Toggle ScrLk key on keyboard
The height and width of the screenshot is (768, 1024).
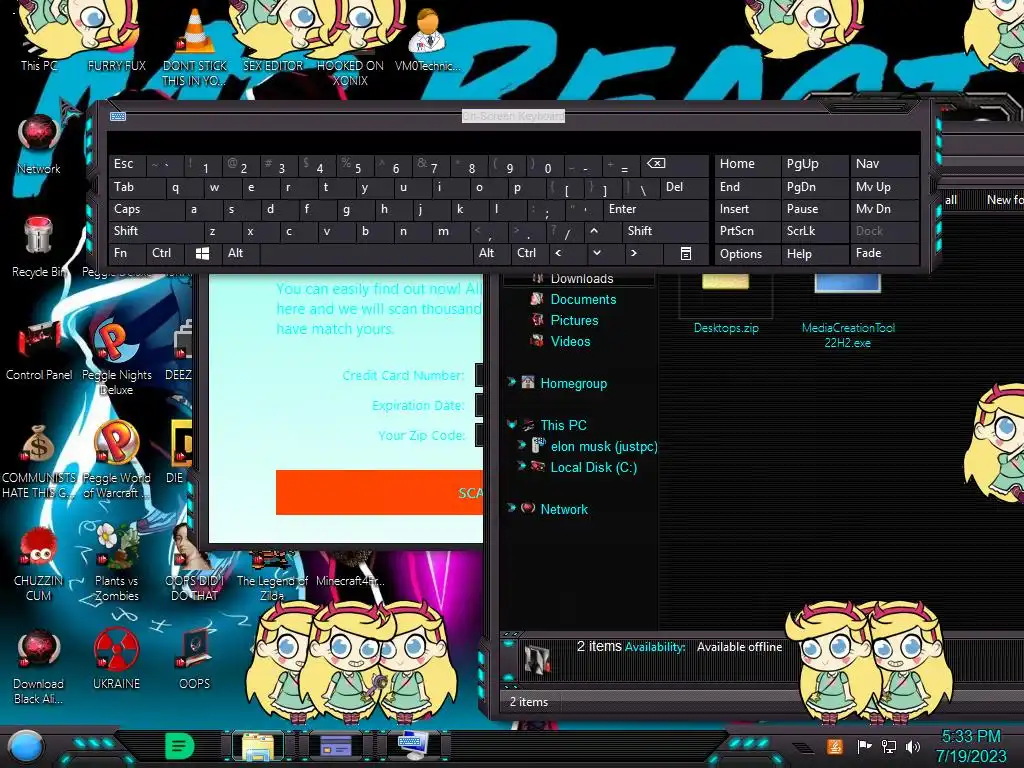tap(814, 231)
